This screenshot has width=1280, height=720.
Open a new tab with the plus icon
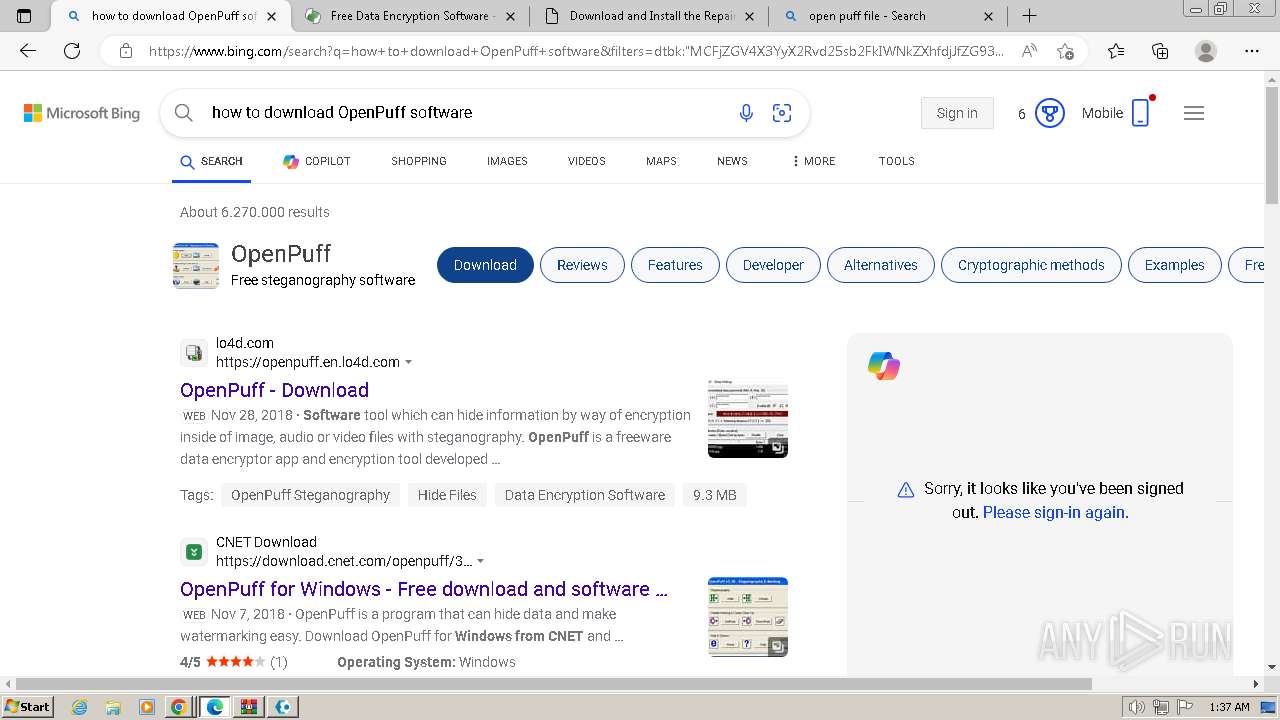click(x=1029, y=16)
